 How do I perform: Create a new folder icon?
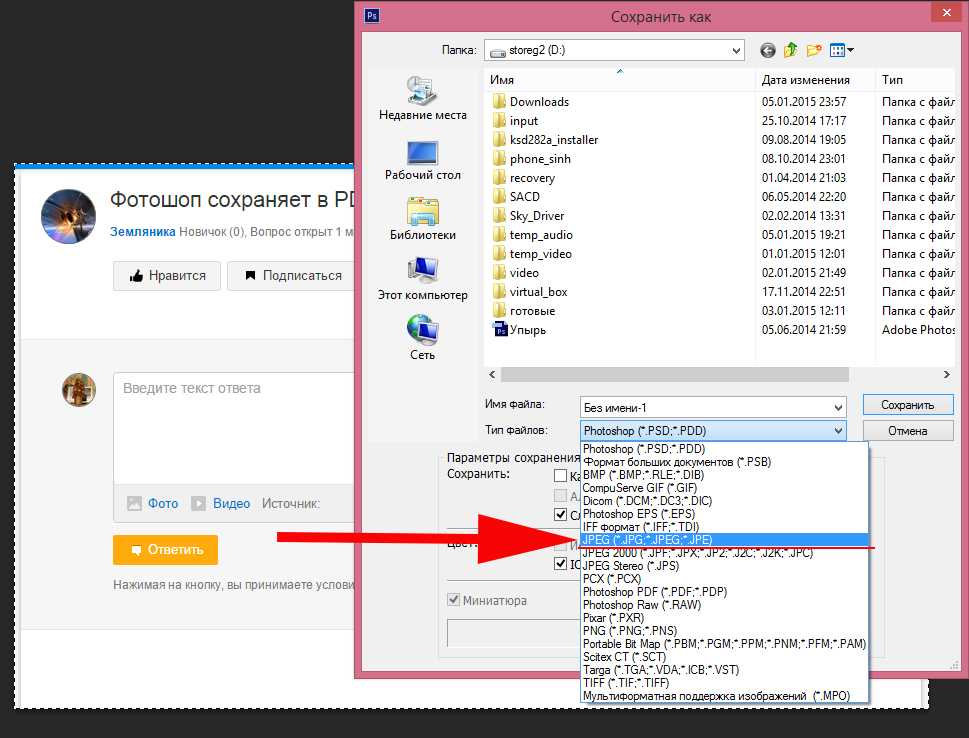(814, 50)
